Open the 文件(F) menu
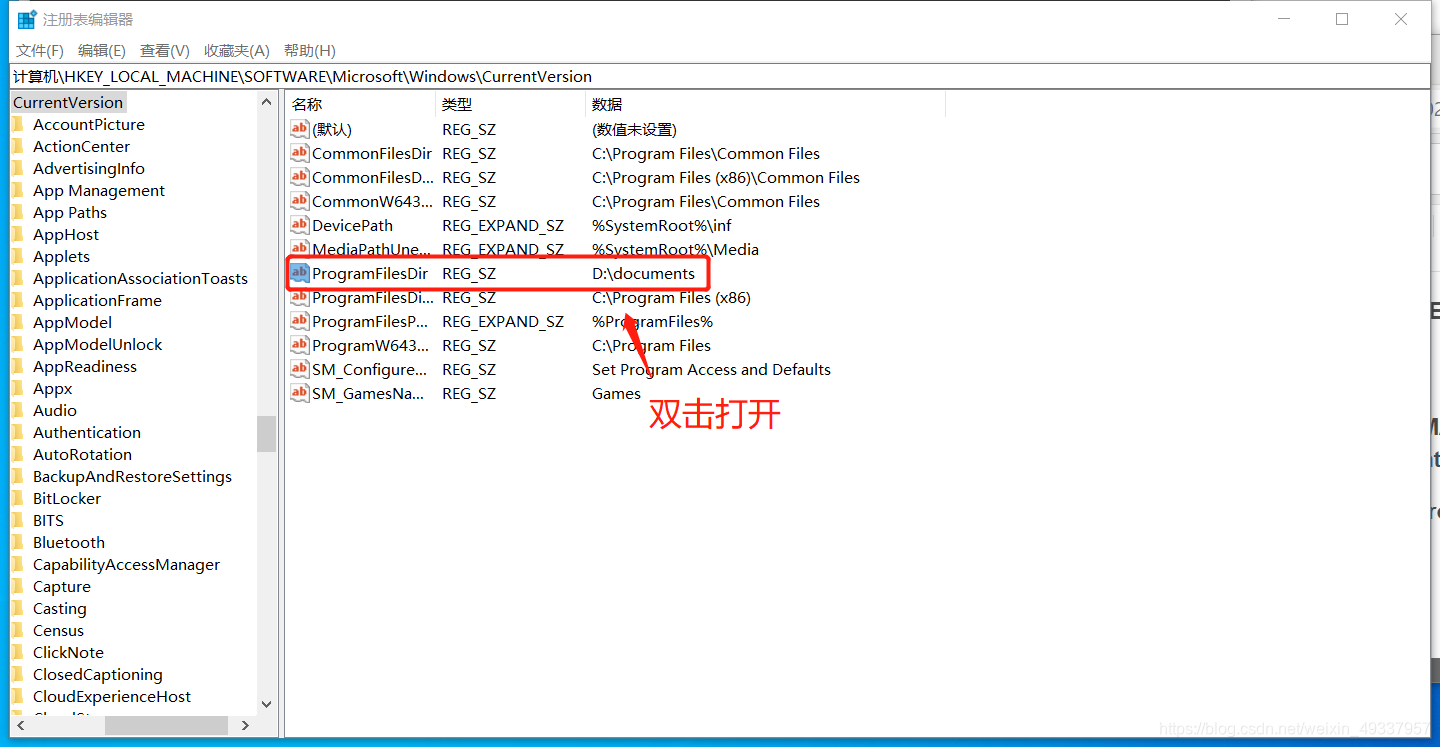 click(x=40, y=51)
